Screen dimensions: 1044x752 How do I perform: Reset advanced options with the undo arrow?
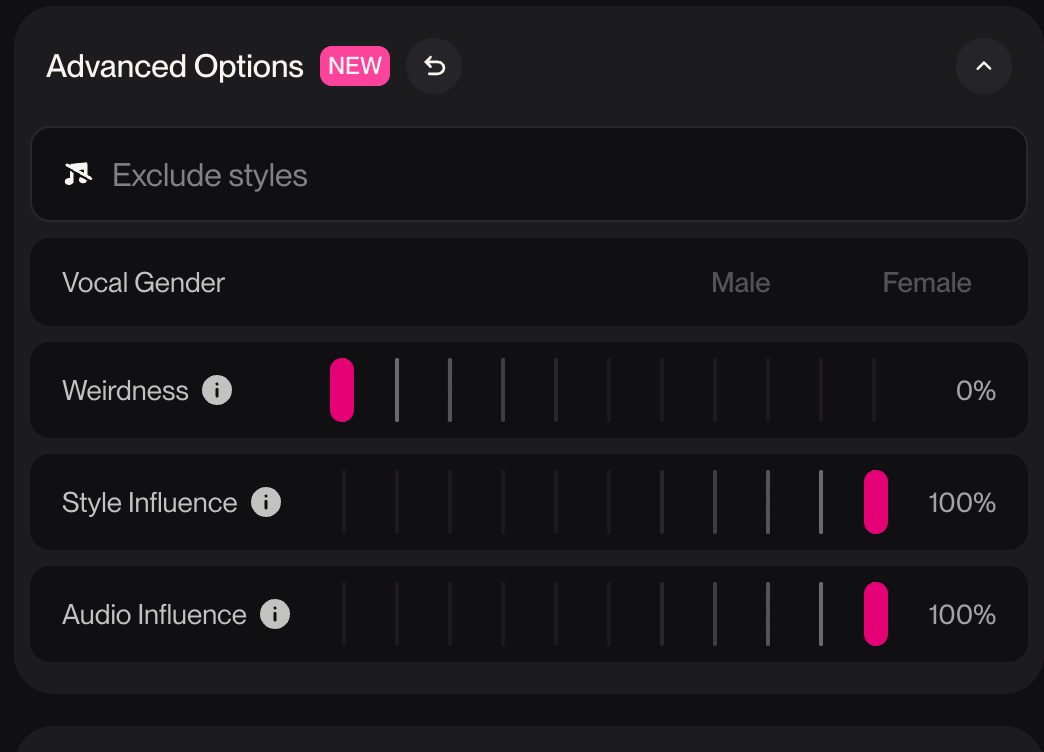coord(434,67)
